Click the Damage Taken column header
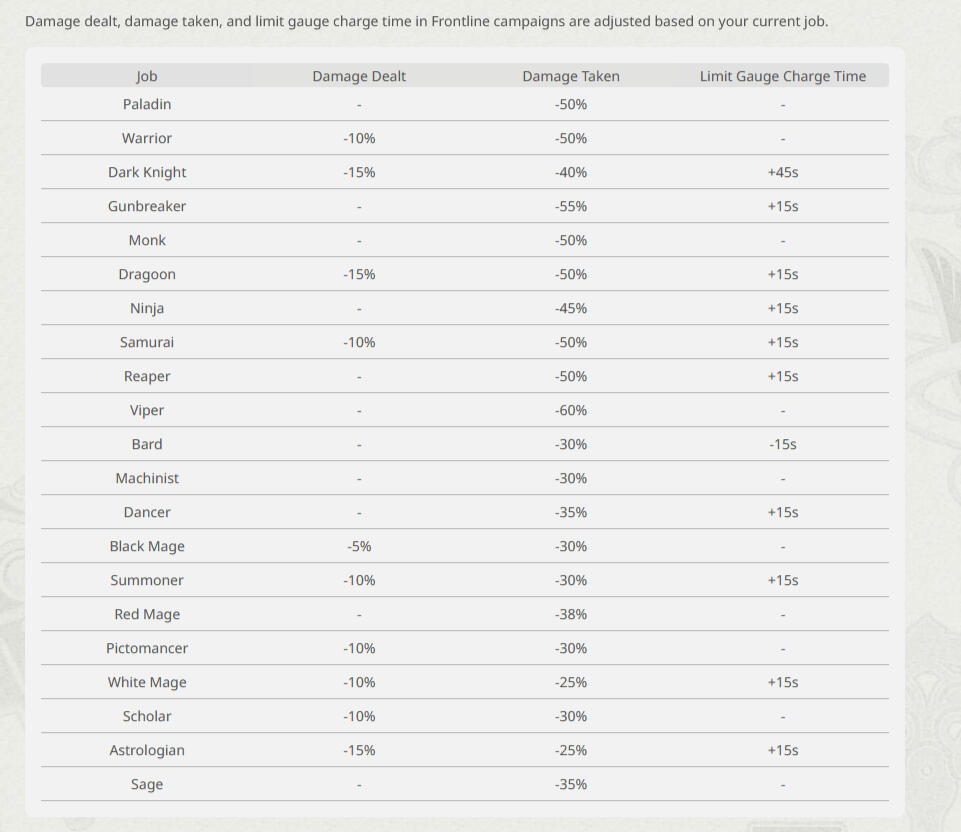The height and width of the screenshot is (832, 961). 571,76
